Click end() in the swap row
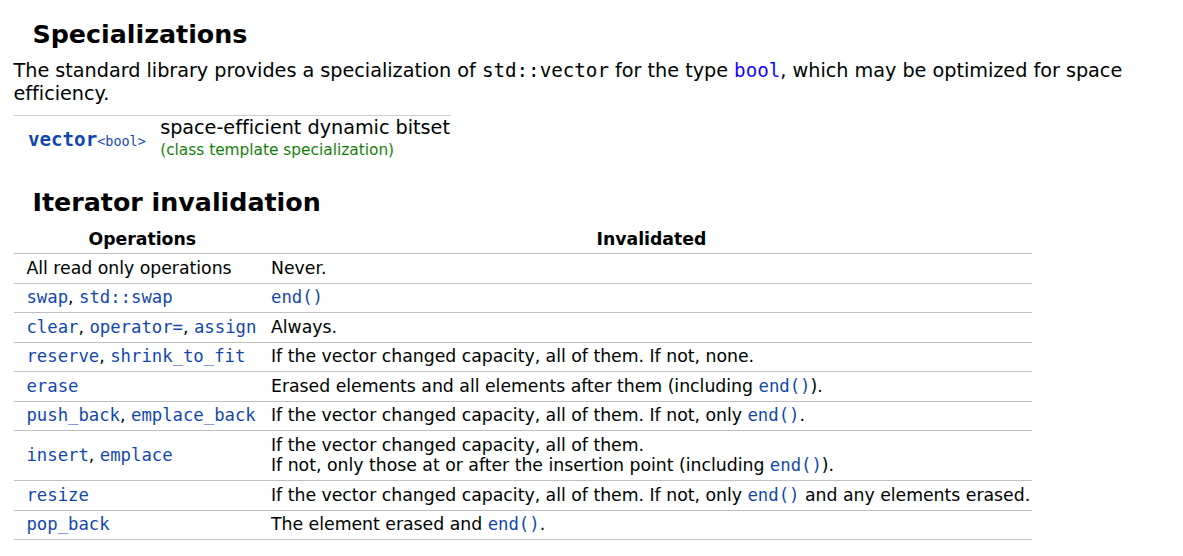This screenshot has height=556, width=1183. coord(296,297)
